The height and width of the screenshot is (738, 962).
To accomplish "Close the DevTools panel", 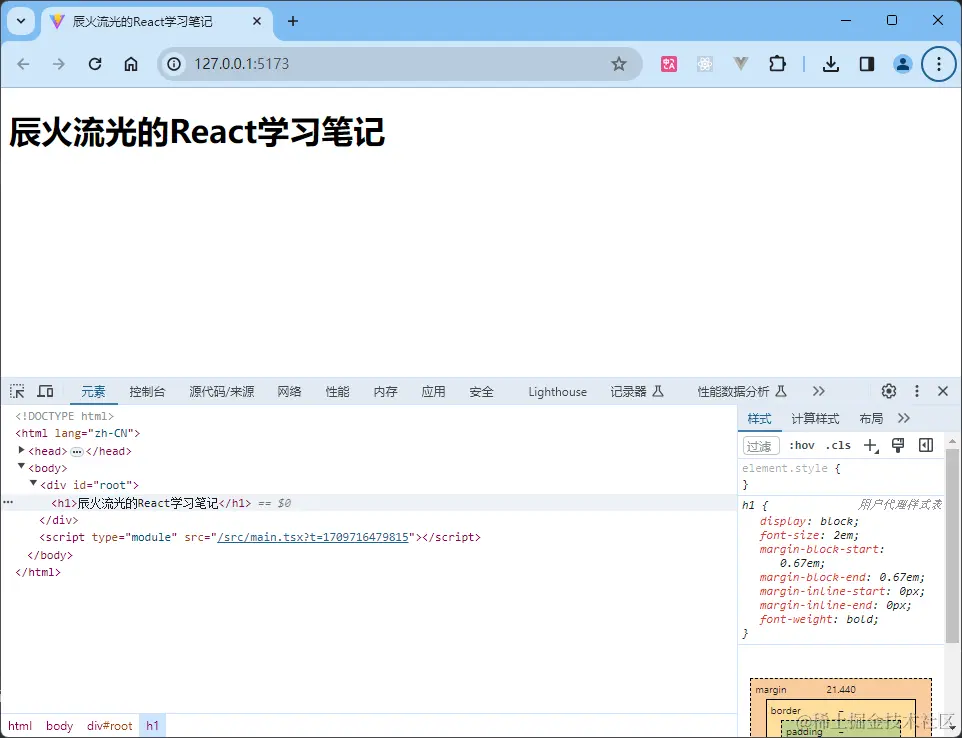I will [943, 391].
